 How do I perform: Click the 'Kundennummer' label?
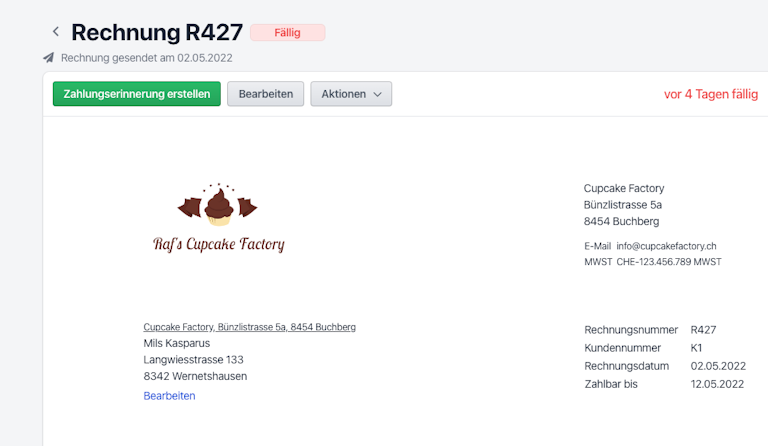tap(623, 348)
